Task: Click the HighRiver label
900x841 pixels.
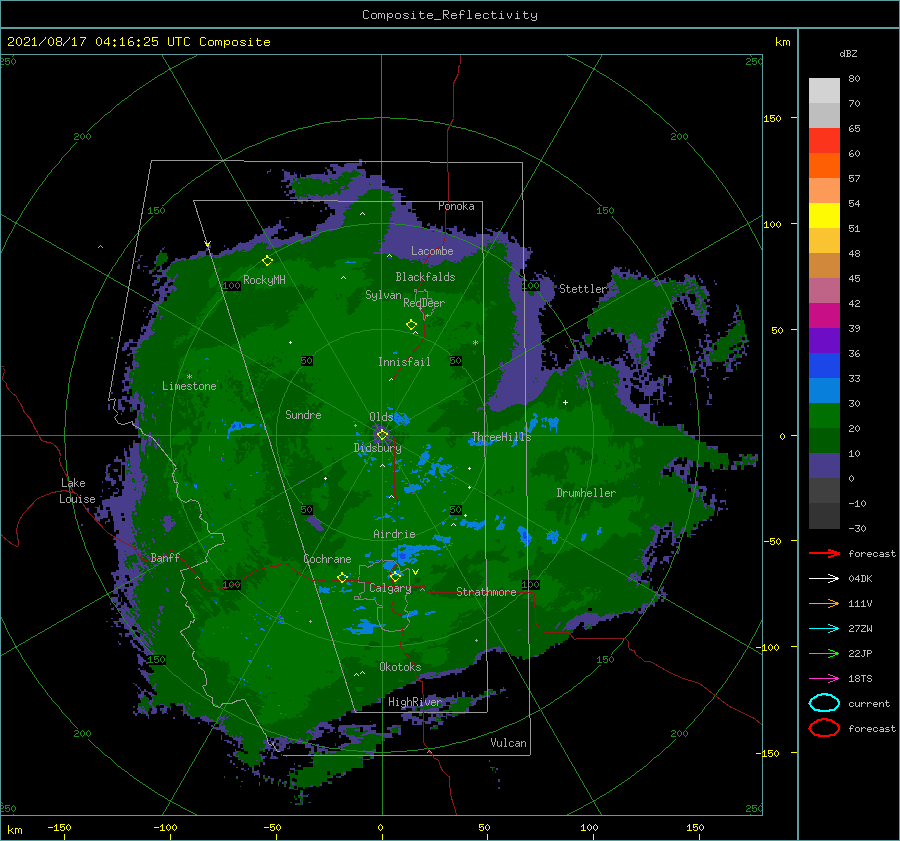Action: coord(415,702)
